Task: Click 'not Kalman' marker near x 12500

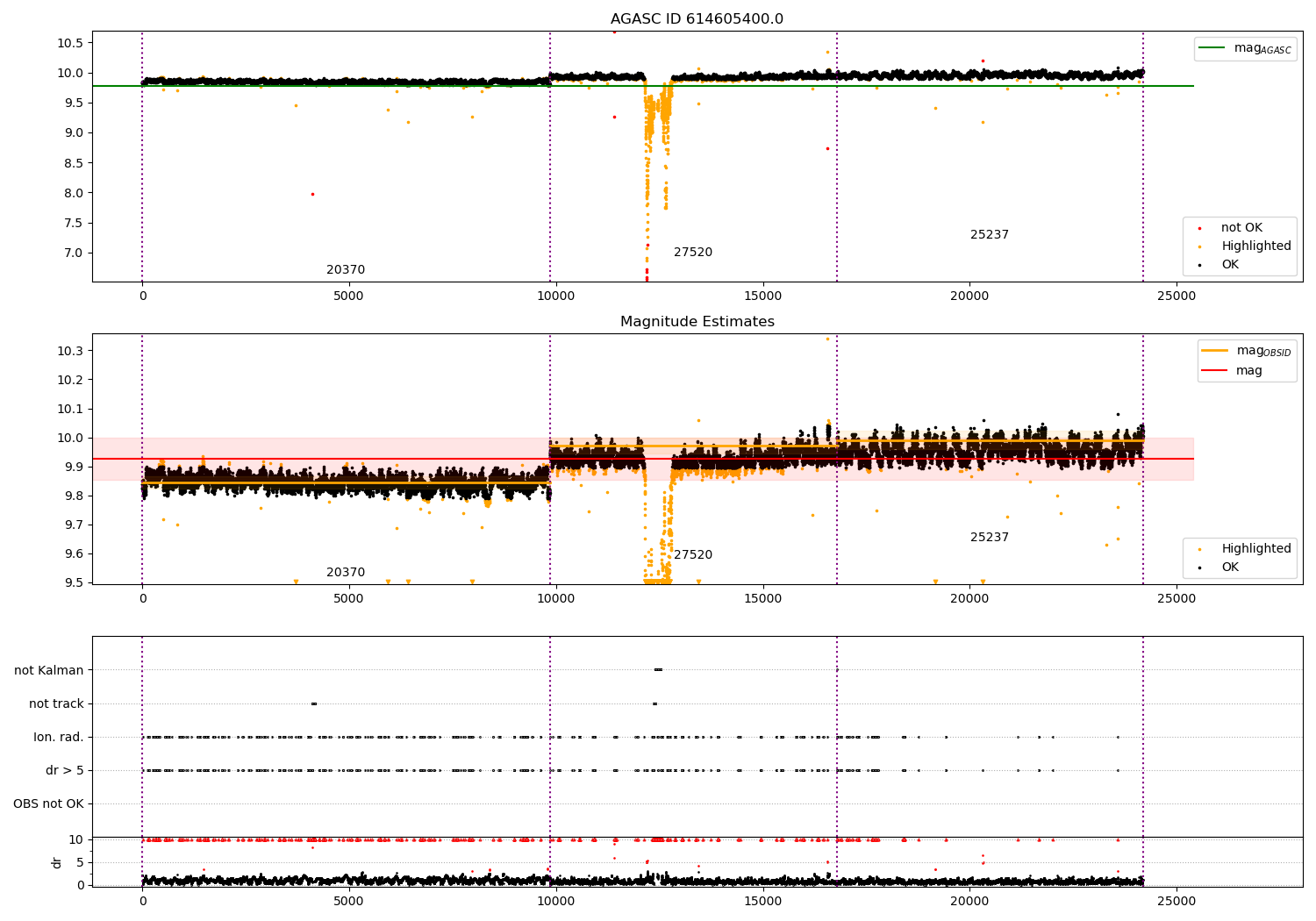Action: pos(658,670)
